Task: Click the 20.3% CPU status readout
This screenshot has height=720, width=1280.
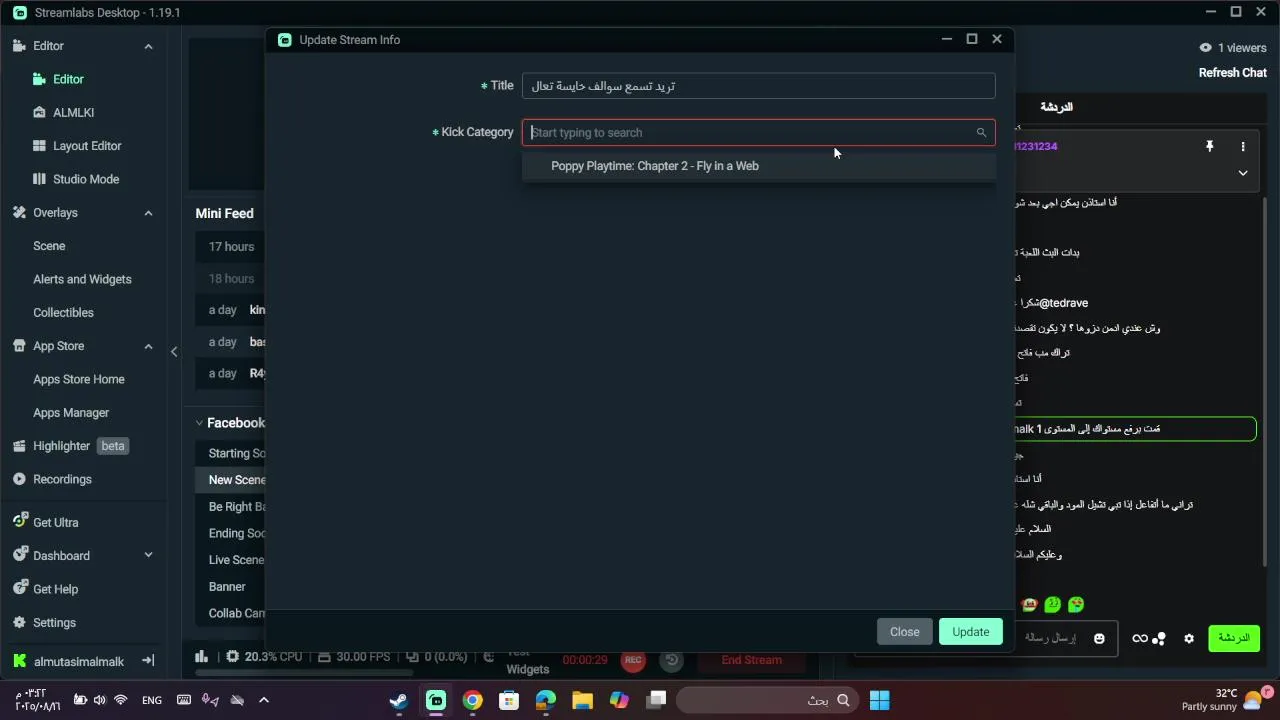Action: (264, 657)
